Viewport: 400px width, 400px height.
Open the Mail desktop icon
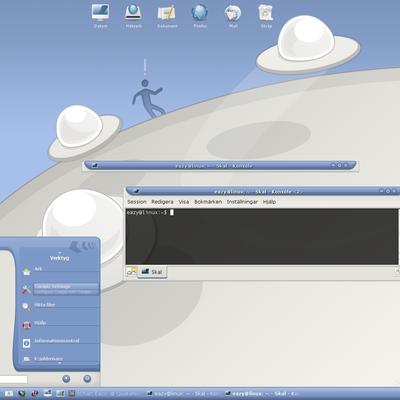(233, 15)
